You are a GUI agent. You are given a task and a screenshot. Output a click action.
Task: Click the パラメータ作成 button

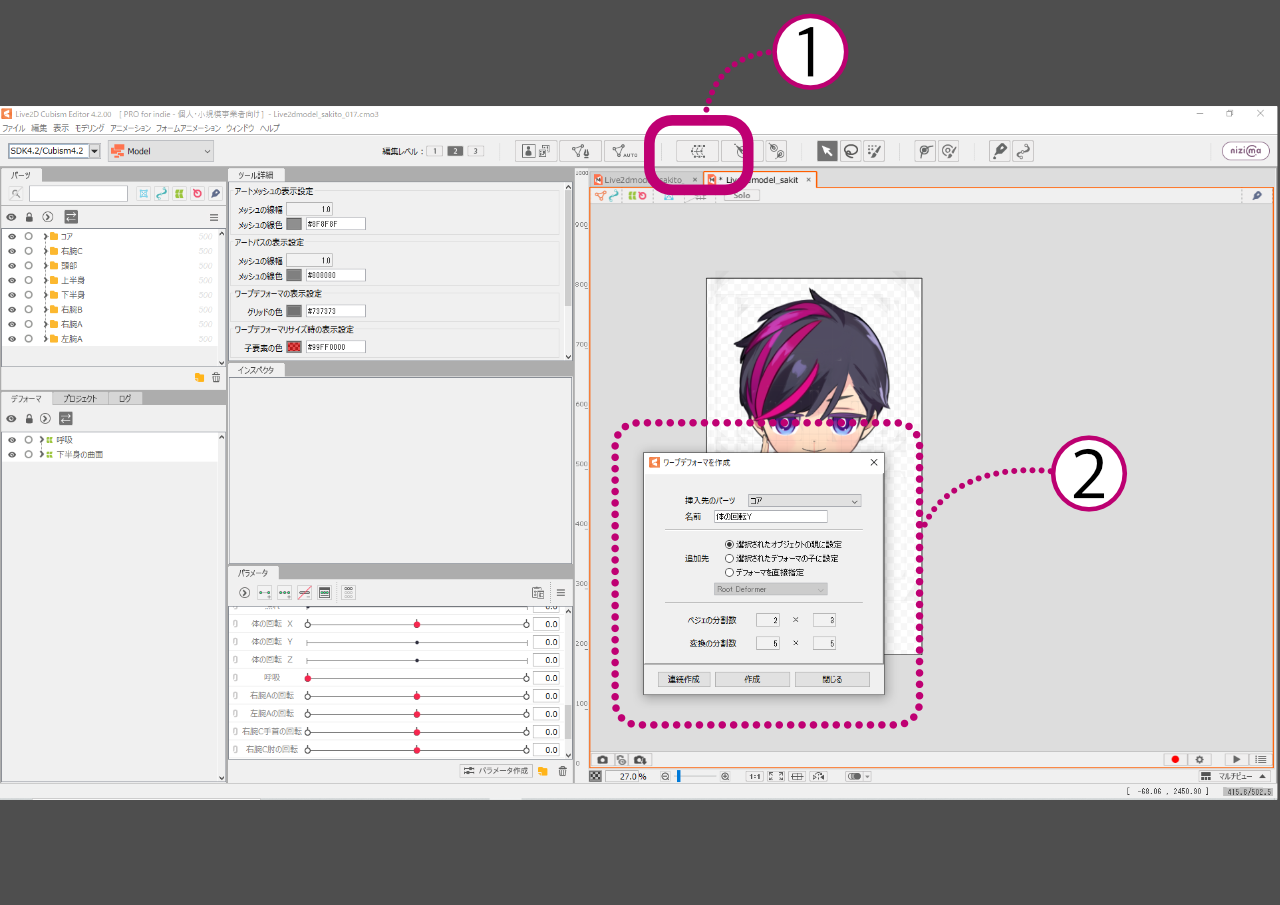pyautogui.click(x=495, y=771)
